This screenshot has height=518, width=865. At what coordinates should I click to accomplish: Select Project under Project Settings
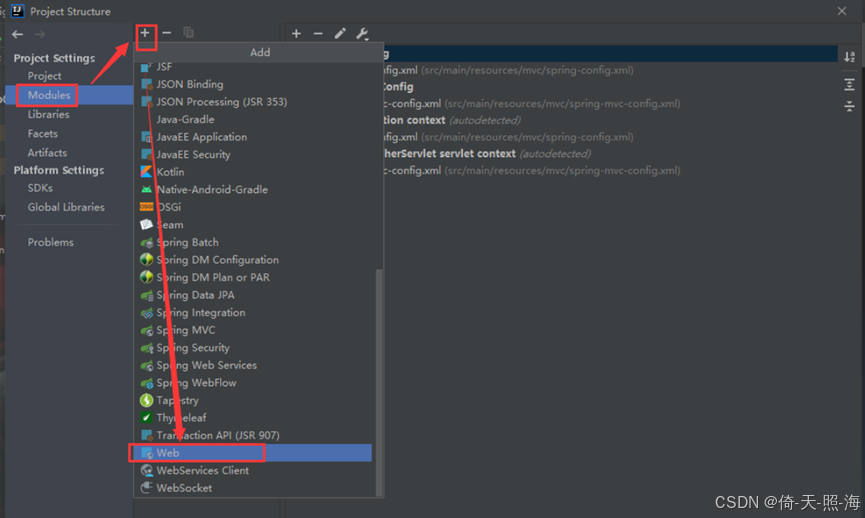click(45, 76)
